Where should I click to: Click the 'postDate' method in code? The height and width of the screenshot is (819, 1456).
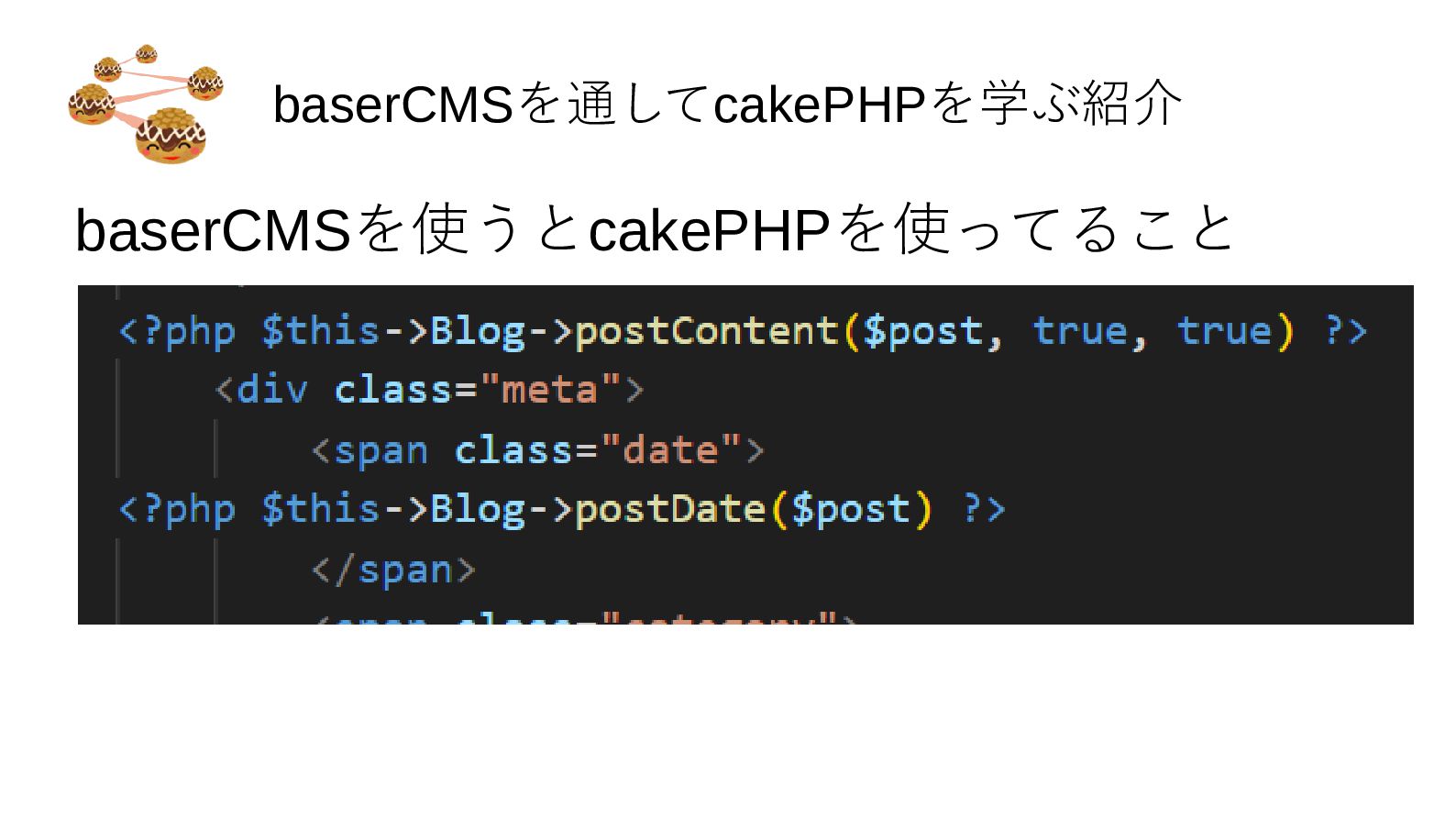click(x=670, y=509)
